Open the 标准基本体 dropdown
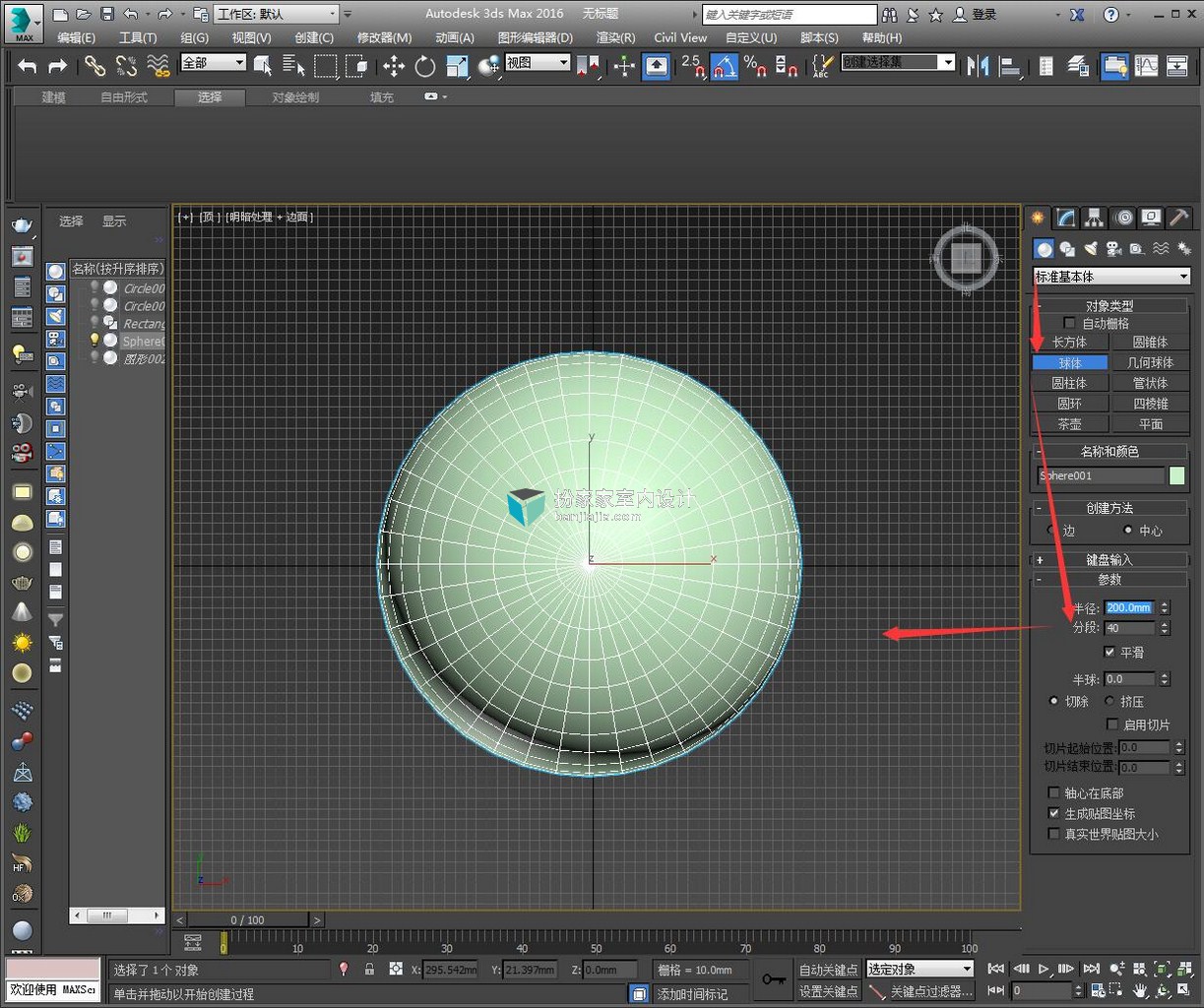Screen dimensions: 1204x1008 click(x=1111, y=277)
